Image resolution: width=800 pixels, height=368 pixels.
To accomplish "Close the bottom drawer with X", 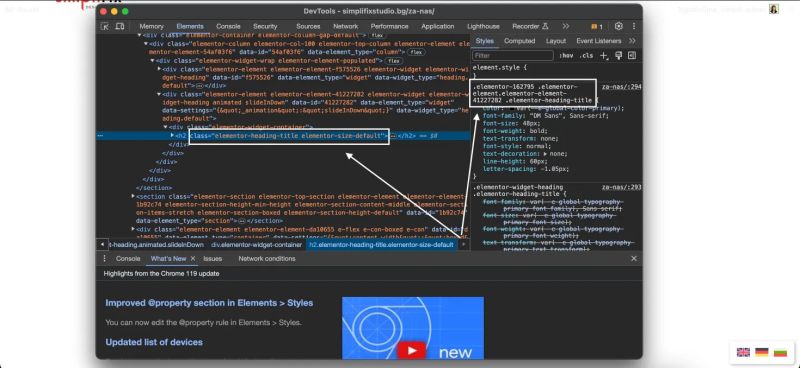I will click(x=634, y=259).
